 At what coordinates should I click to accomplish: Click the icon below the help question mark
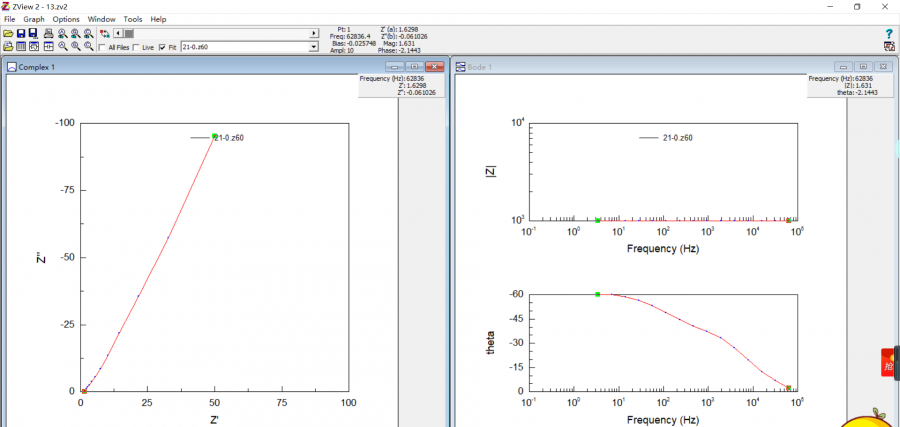click(889, 46)
